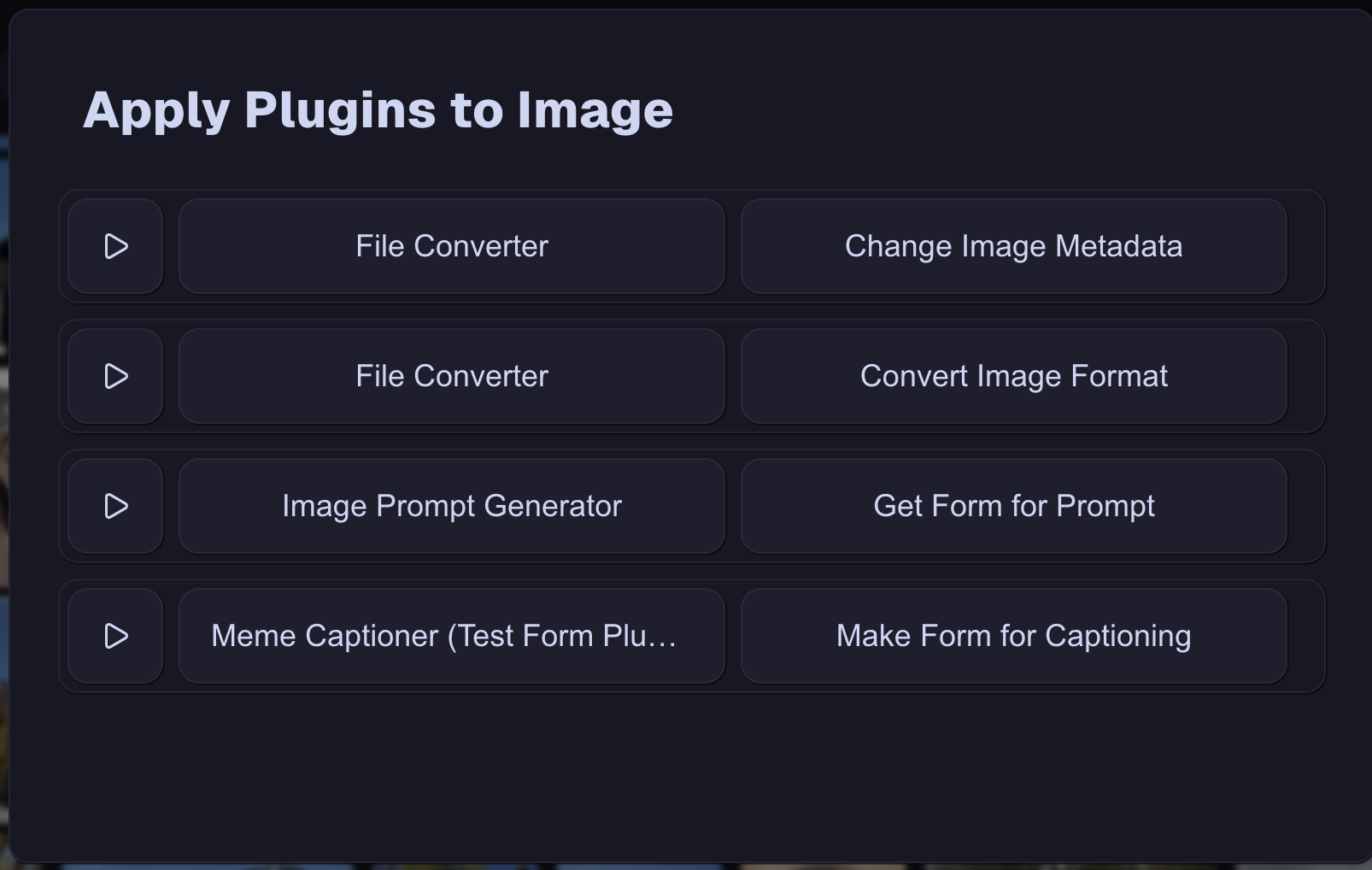1372x870 pixels.
Task: Launch the Meme Captioner plugin
Action: coord(114,635)
